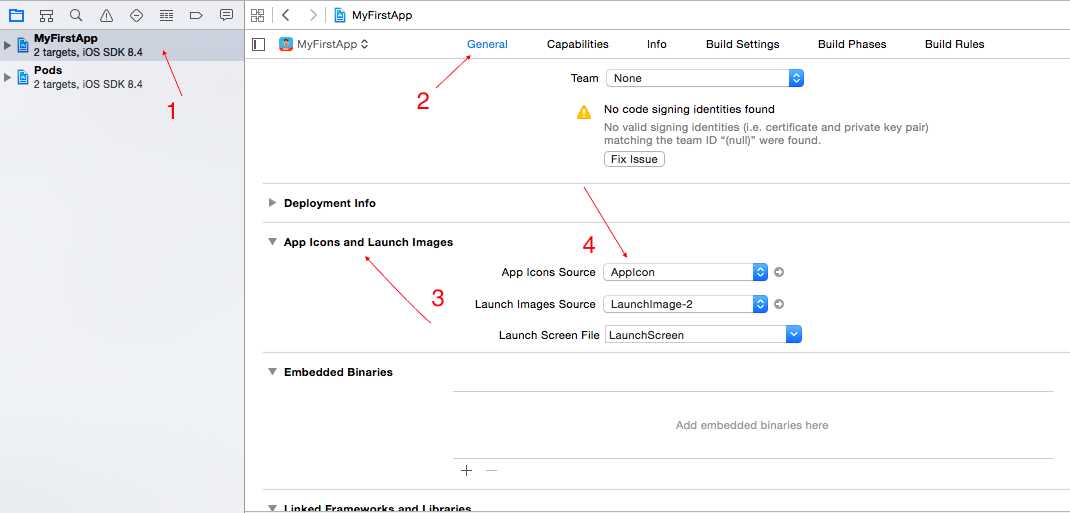Viewport: 1070px width, 513px height.
Task: Open the Launch Images Source dropdown
Action: (685, 304)
